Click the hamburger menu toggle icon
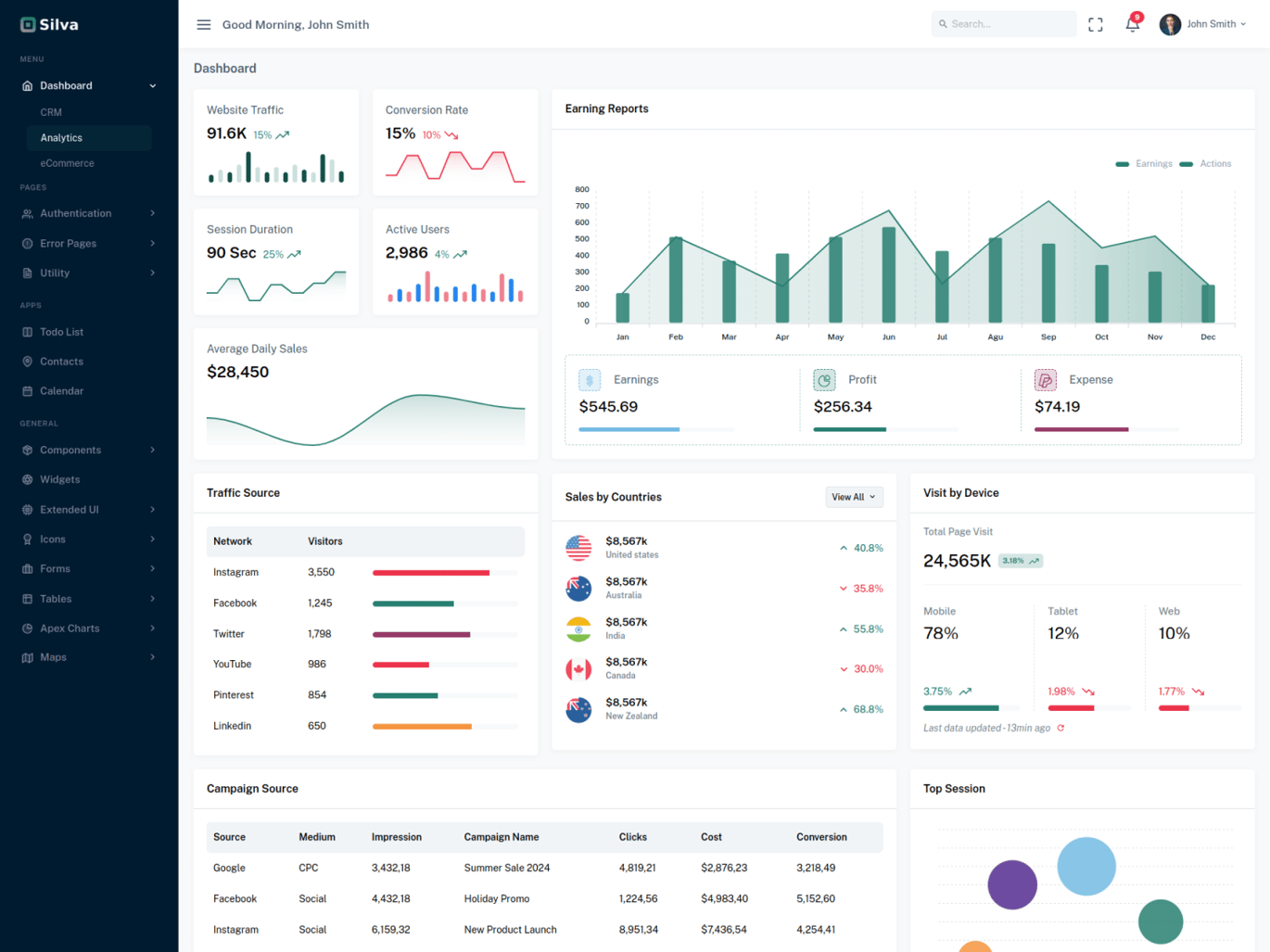The image size is (1270, 952). 204,25
